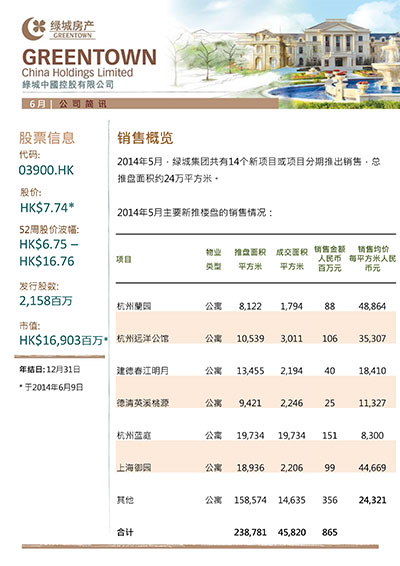This screenshot has height=566, width=400.
Task: Click sales amount 151
Action: pos(330,435)
